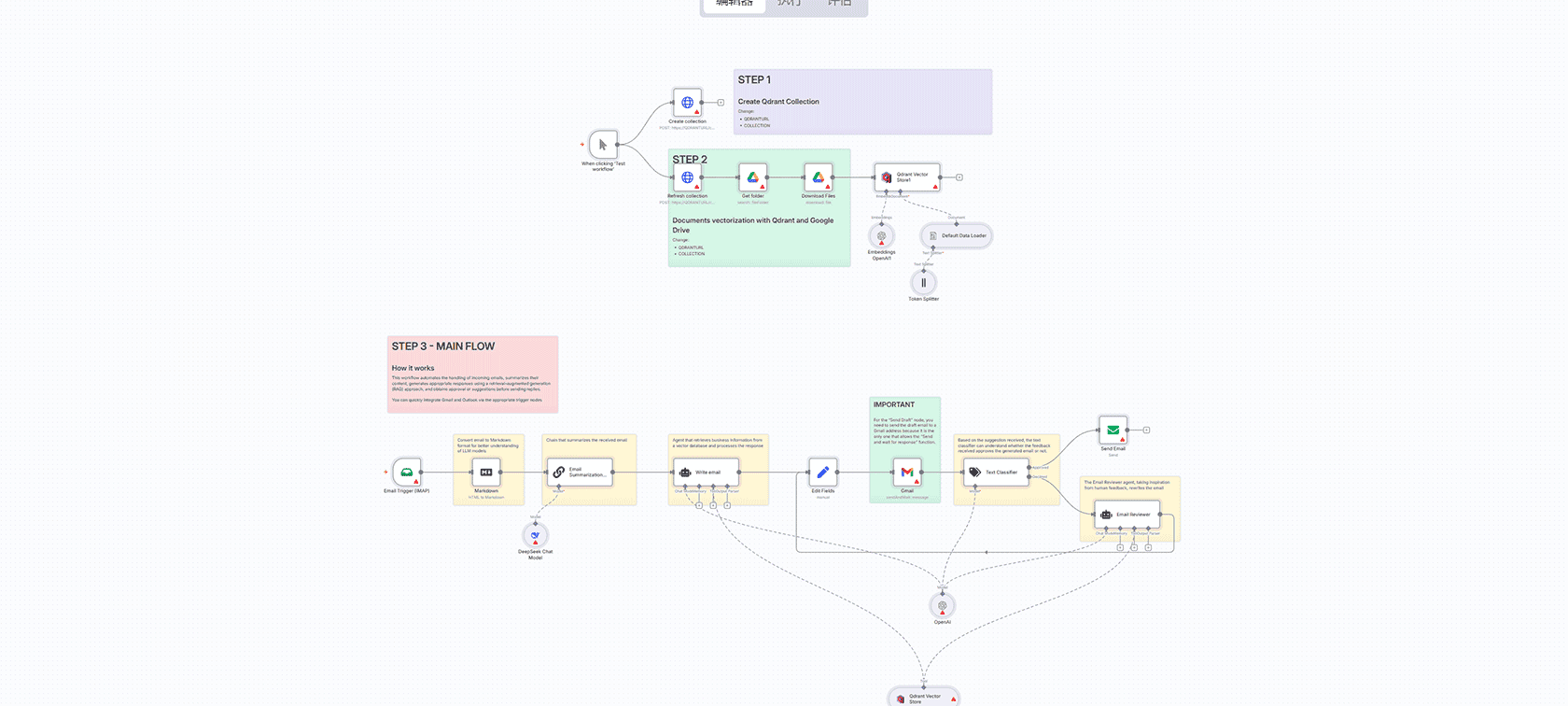Switch to the middle executions tab
The width and height of the screenshot is (1568, 706).
[789, 5]
